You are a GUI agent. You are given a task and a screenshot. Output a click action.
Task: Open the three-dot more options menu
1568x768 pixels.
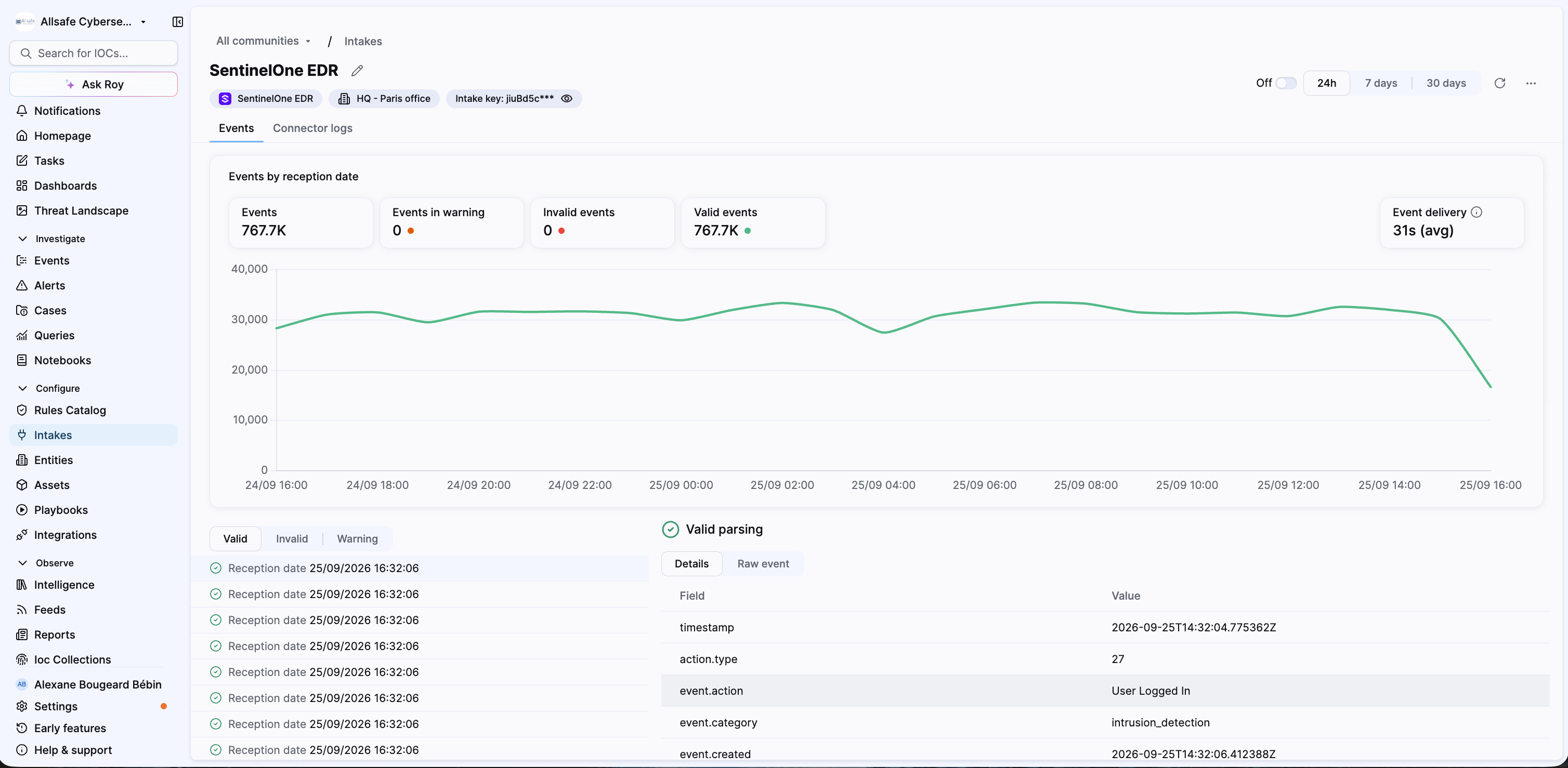tap(1531, 83)
